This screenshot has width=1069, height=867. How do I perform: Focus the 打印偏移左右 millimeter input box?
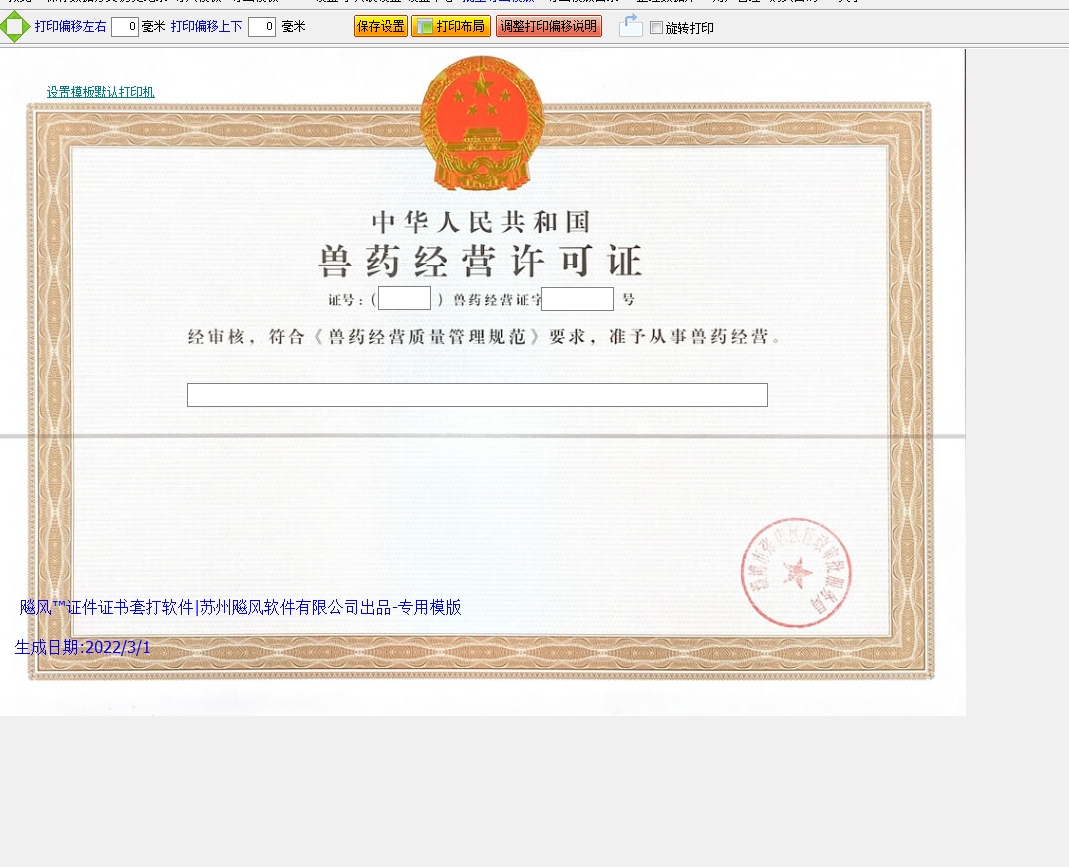coord(125,27)
